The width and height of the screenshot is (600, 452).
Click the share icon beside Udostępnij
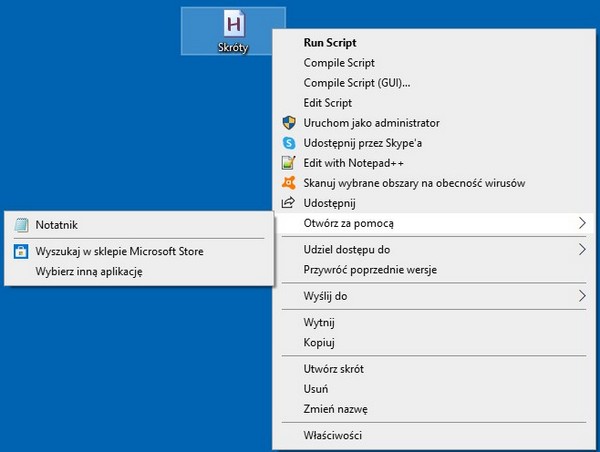click(x=289, y=203)
